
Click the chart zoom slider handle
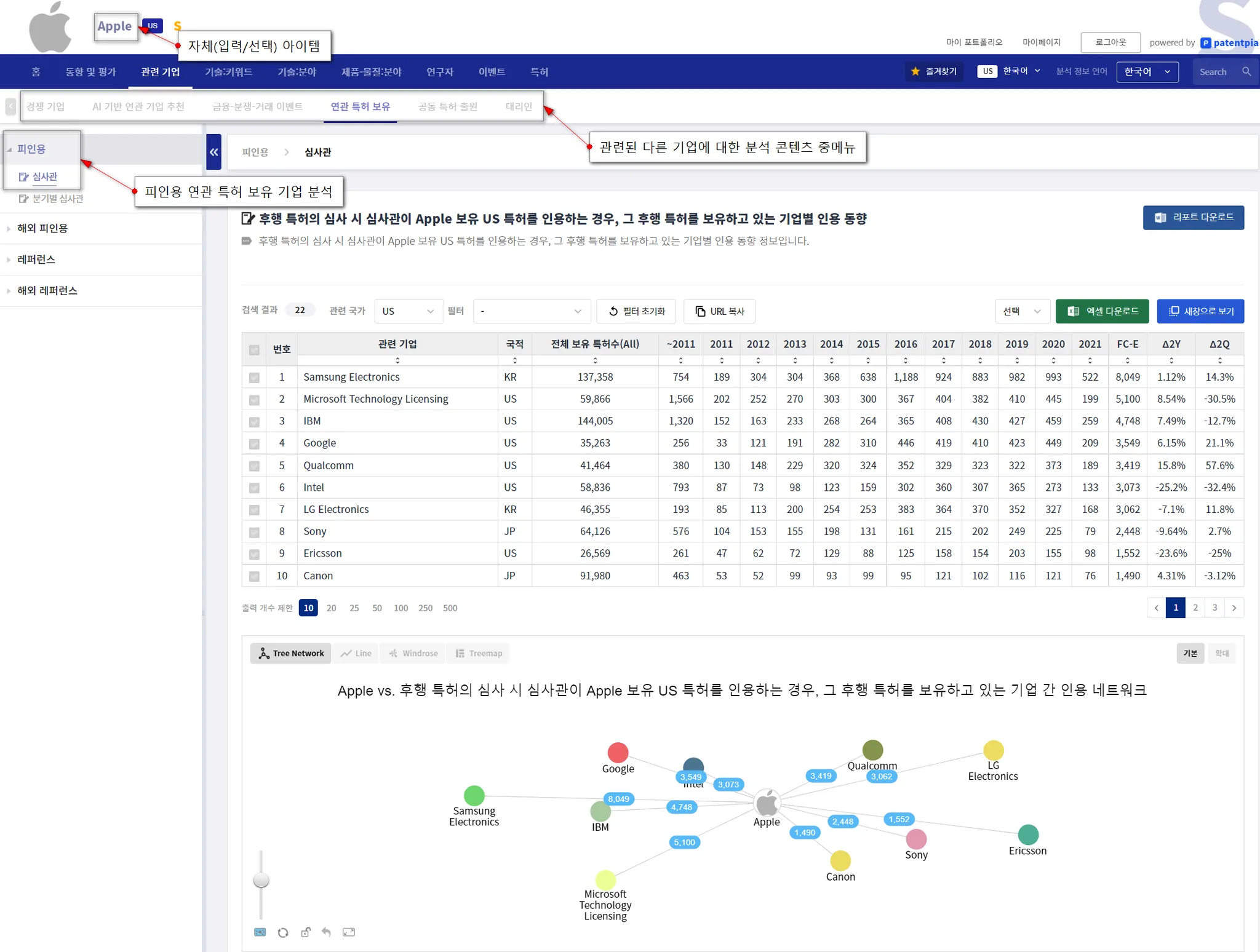[x=261, y=880]
